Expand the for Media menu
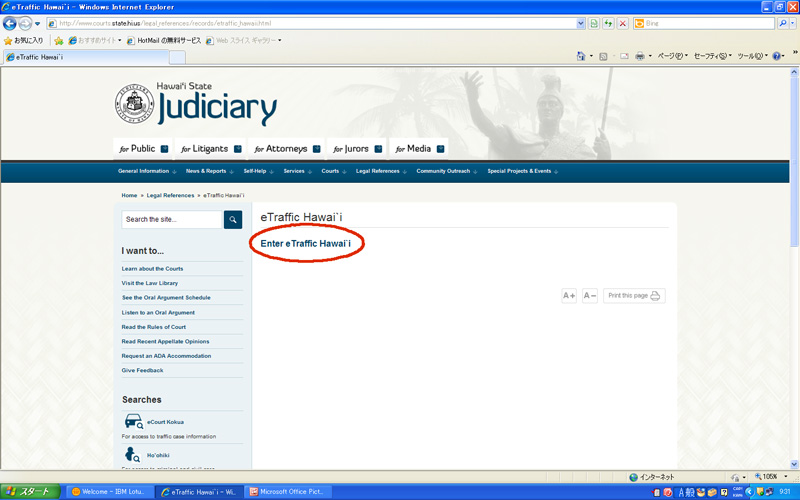This screenshot has width=800, height=500. [x=419, y=148]
